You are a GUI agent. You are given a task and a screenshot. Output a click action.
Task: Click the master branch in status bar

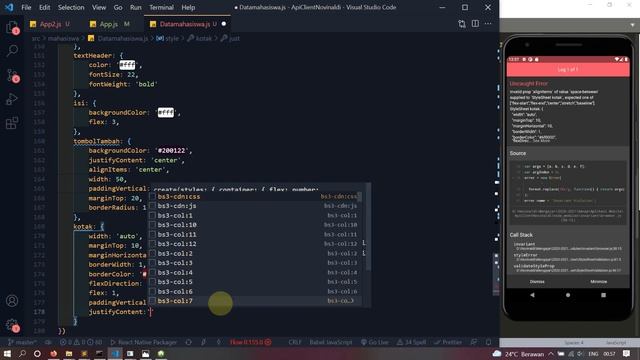coord(22,342)
